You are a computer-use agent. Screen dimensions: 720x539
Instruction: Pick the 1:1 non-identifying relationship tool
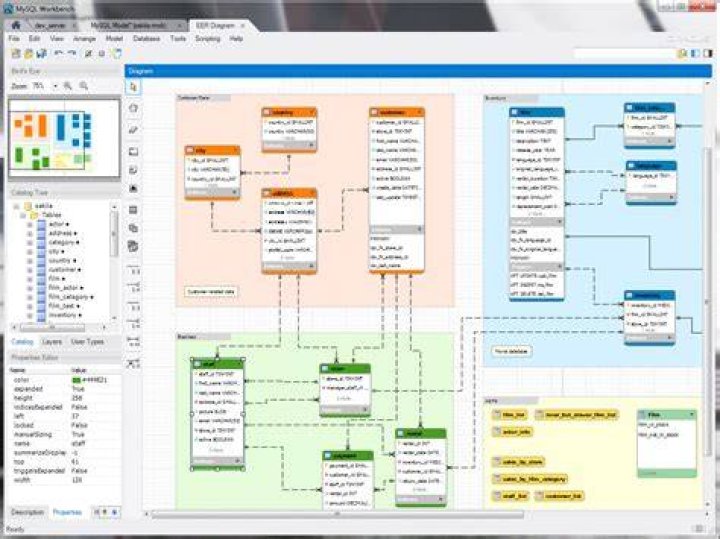pos(133,269)
